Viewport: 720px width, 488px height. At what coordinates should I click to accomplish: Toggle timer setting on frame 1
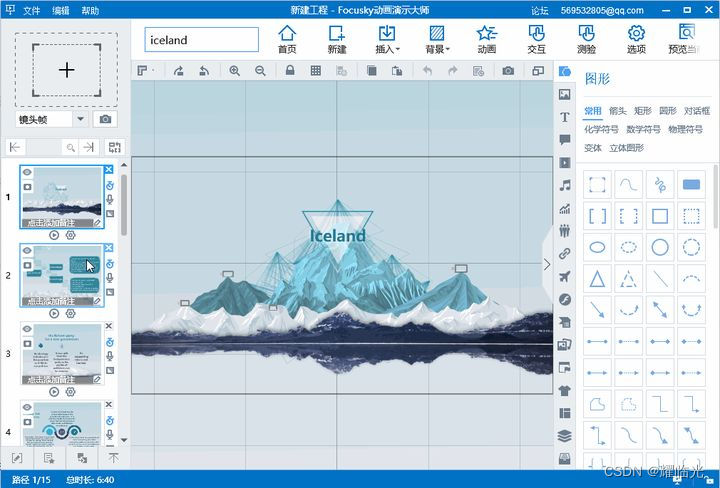pyautogui.click(x=110, y=185)
